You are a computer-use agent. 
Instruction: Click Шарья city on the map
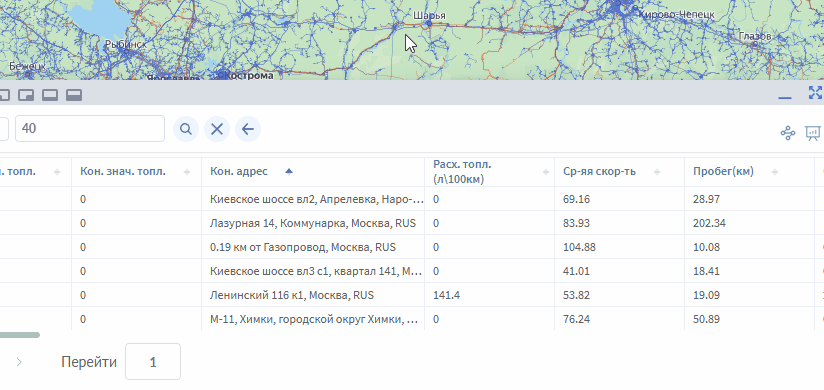click(x=429, y=16)
